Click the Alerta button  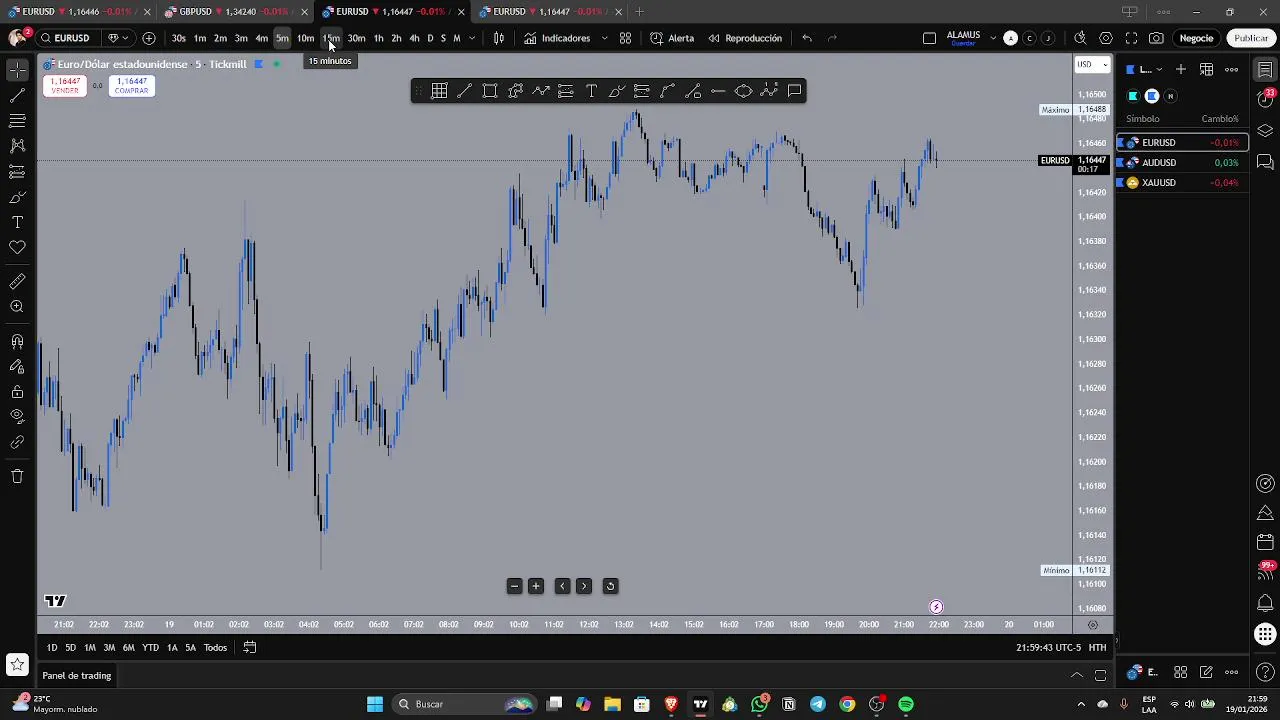pyautogui.click(x=672, y=38)
